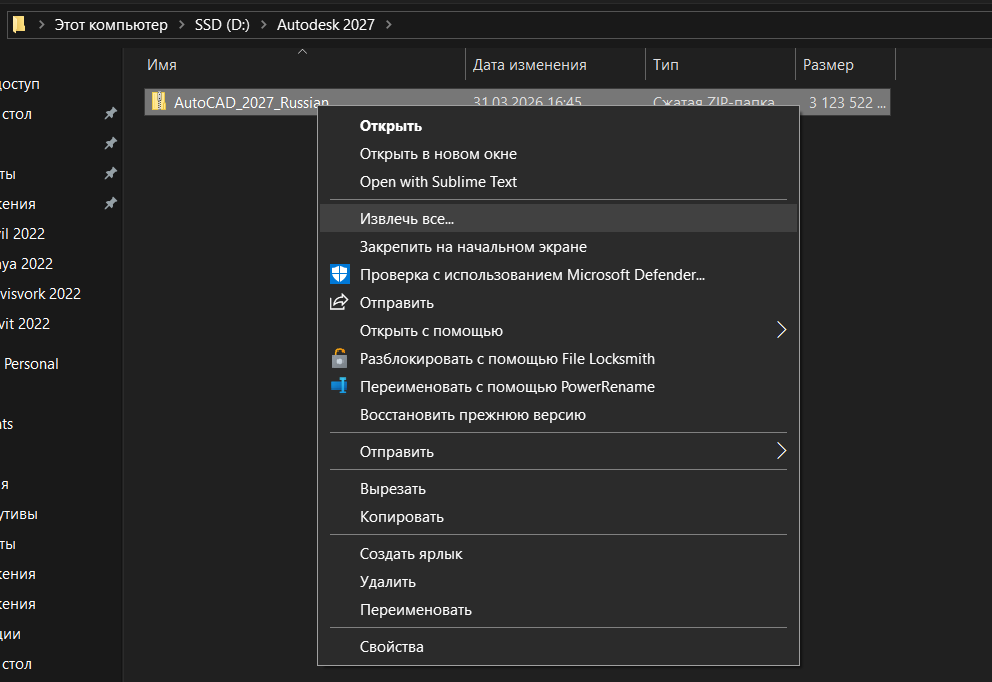992x682 pixels.
Task: Open Personal in the navigation pane
Action: [x=31, y=364]
